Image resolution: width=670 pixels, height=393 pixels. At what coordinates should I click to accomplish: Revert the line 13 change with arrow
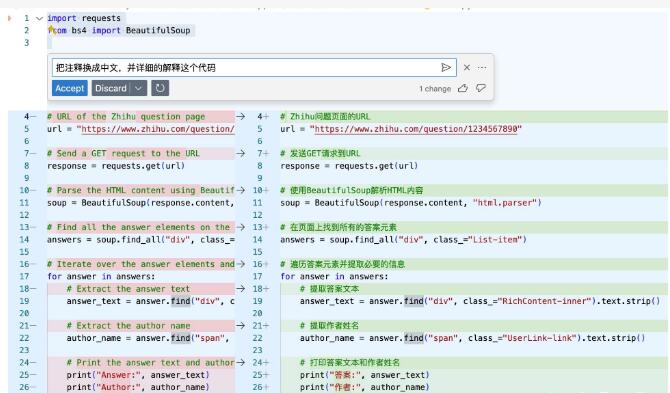tap(241, 227)
